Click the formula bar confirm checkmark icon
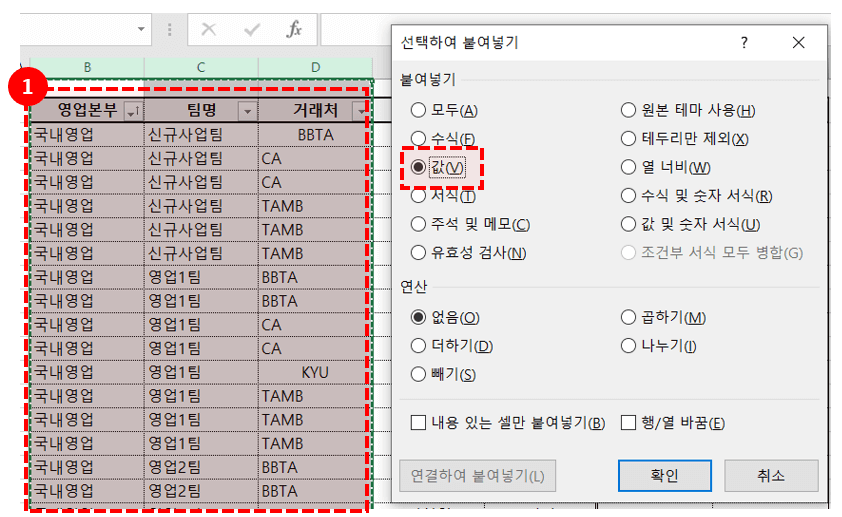The width and height of the screenshot is (842, 517). pyautogui.click(x=251, y=29)
